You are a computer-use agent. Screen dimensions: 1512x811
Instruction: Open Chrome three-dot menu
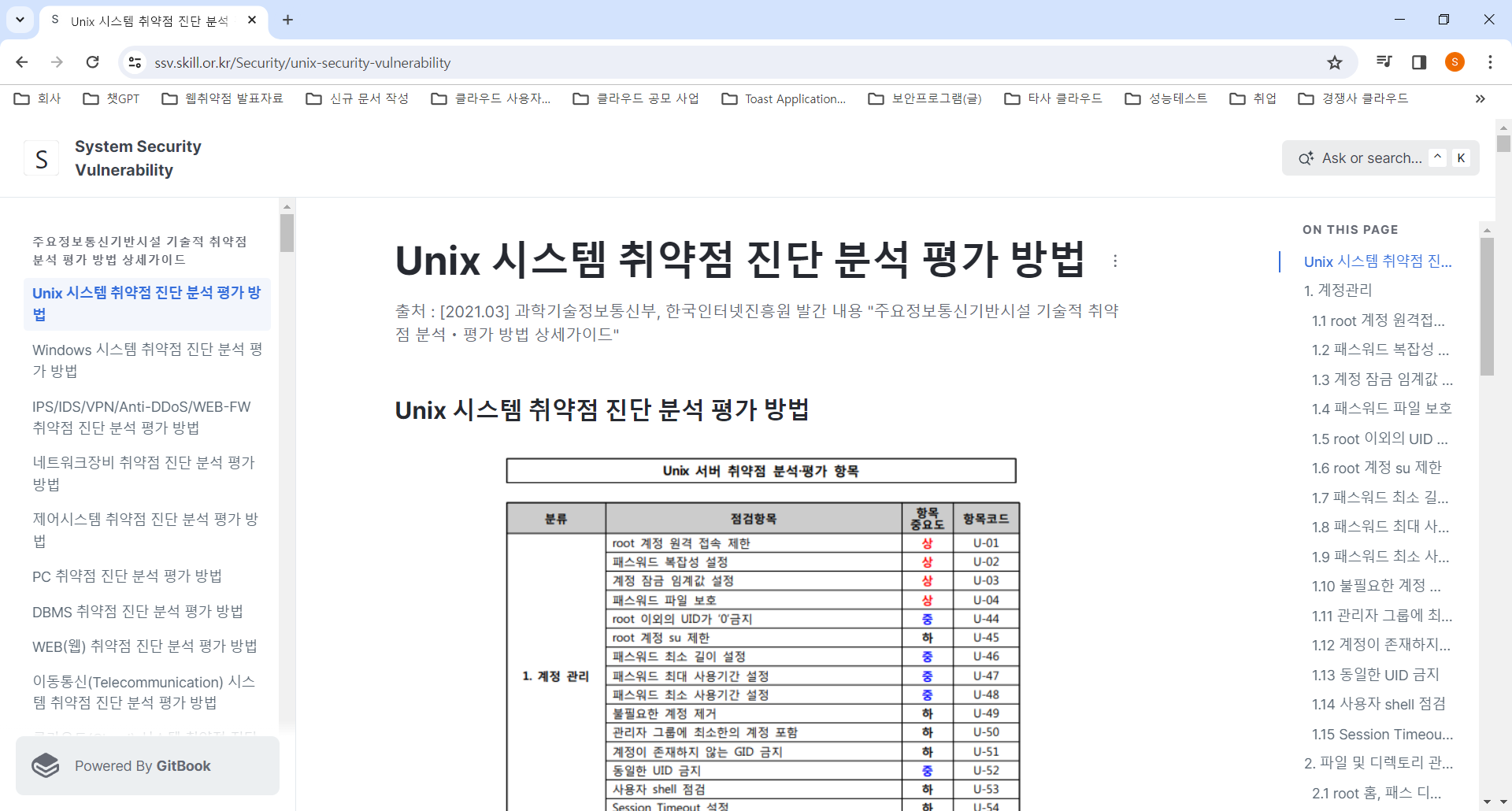click(1490, 62)
